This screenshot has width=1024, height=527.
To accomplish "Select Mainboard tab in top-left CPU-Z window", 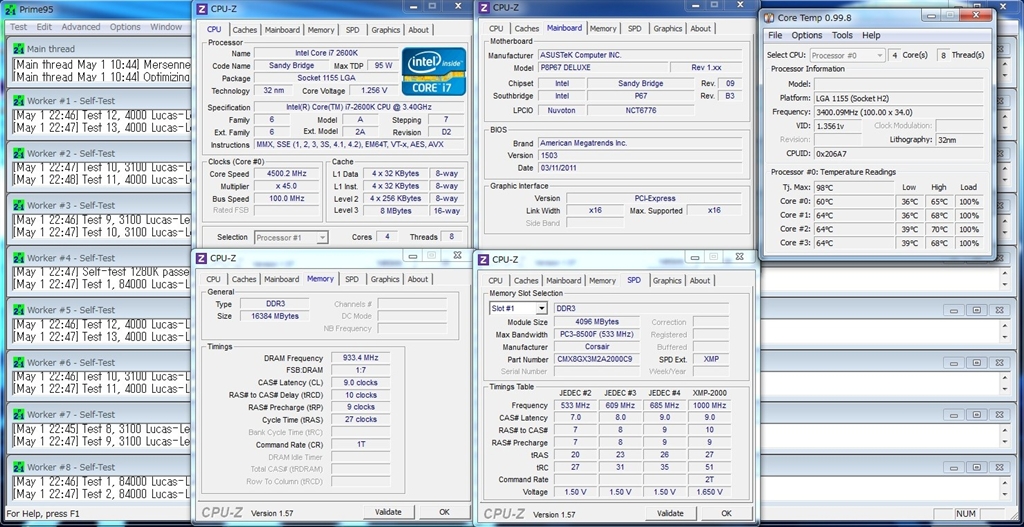I will click(282, 30).
